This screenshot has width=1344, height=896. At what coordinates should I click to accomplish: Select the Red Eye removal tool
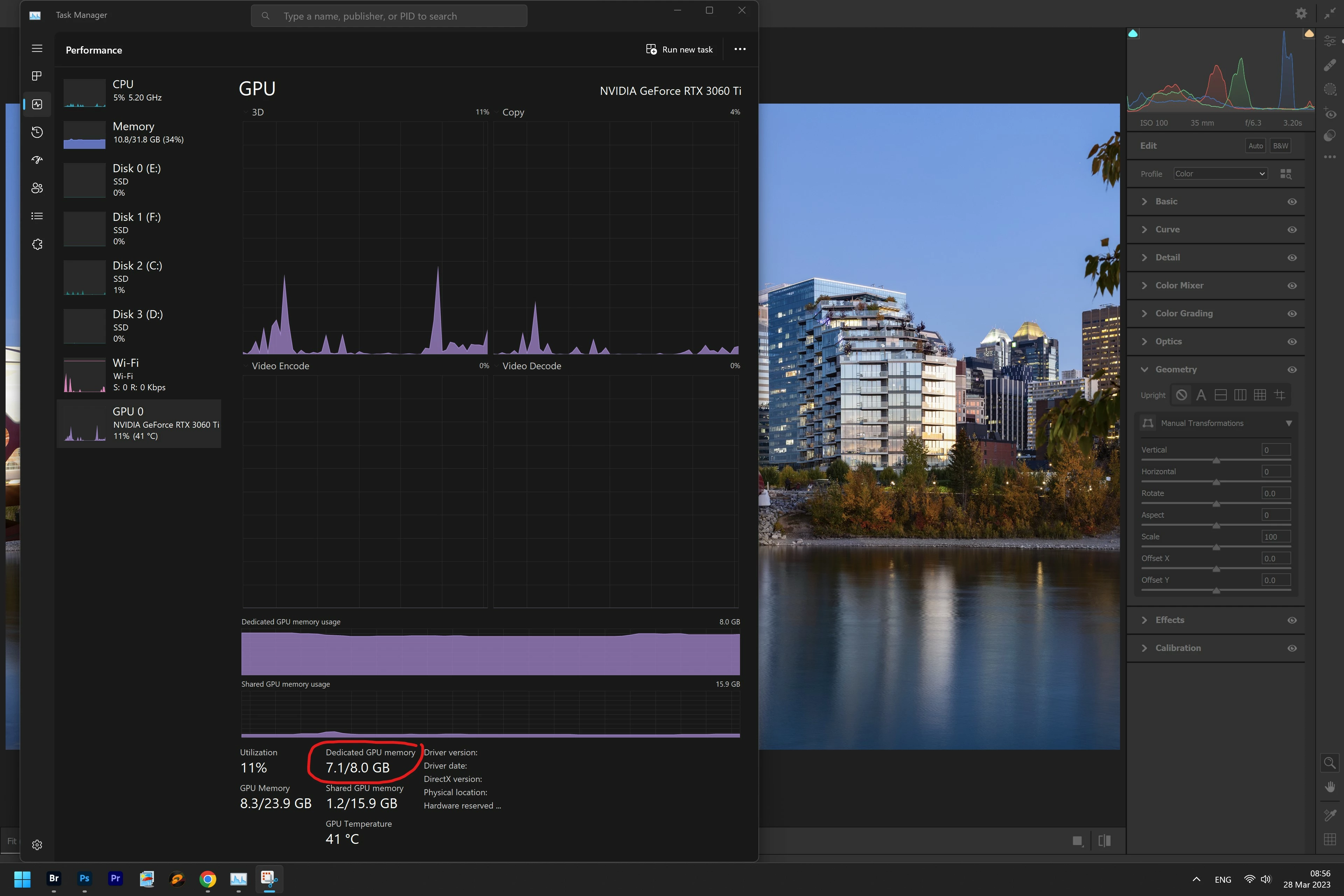(x=1330, y=113)
